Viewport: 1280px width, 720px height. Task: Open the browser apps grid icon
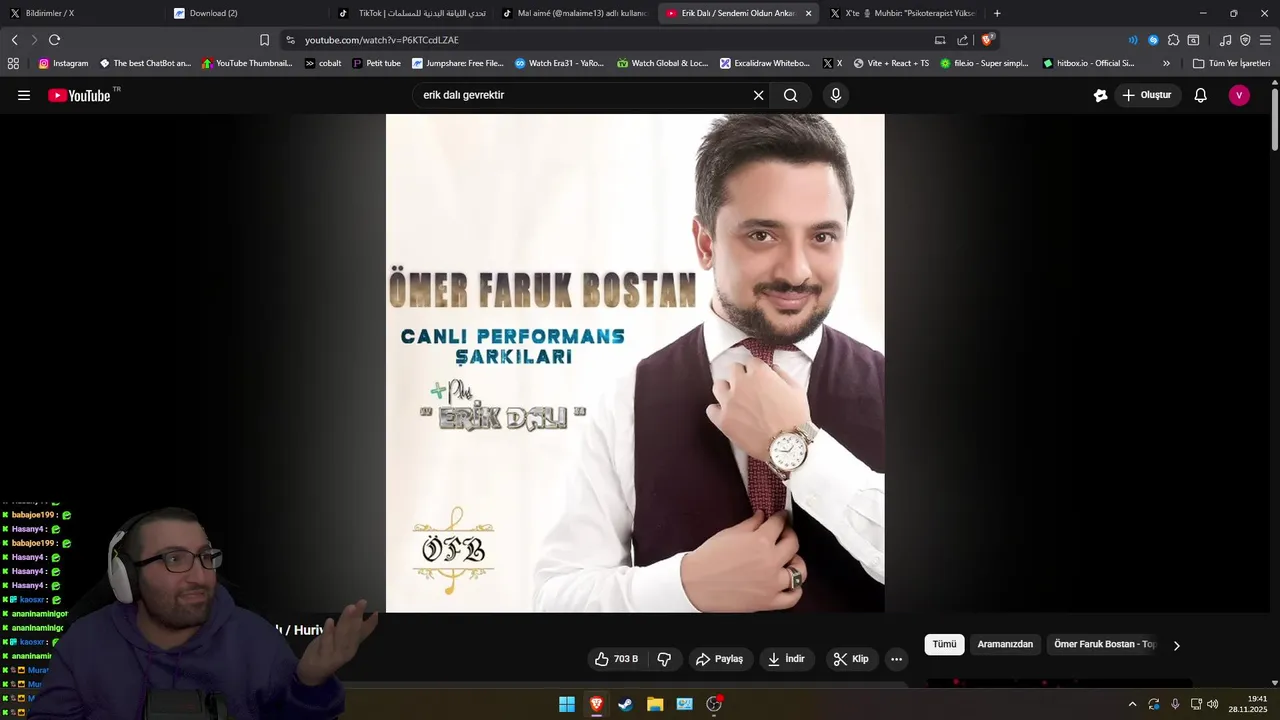13,63
